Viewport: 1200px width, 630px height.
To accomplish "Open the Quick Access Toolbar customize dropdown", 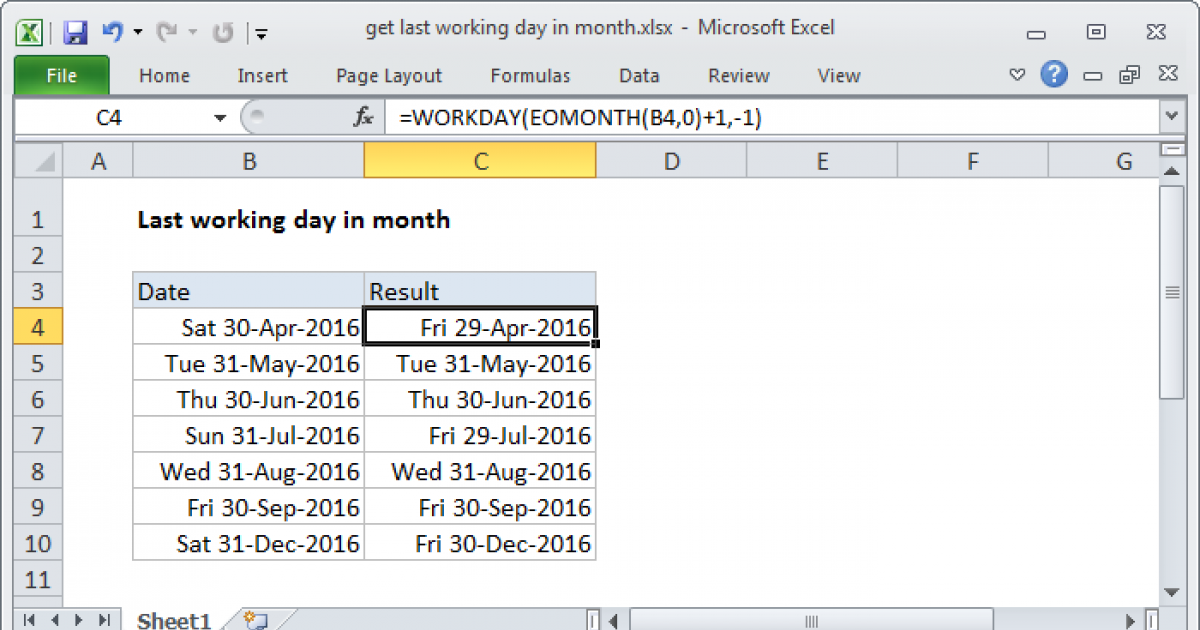I will 262,32.
